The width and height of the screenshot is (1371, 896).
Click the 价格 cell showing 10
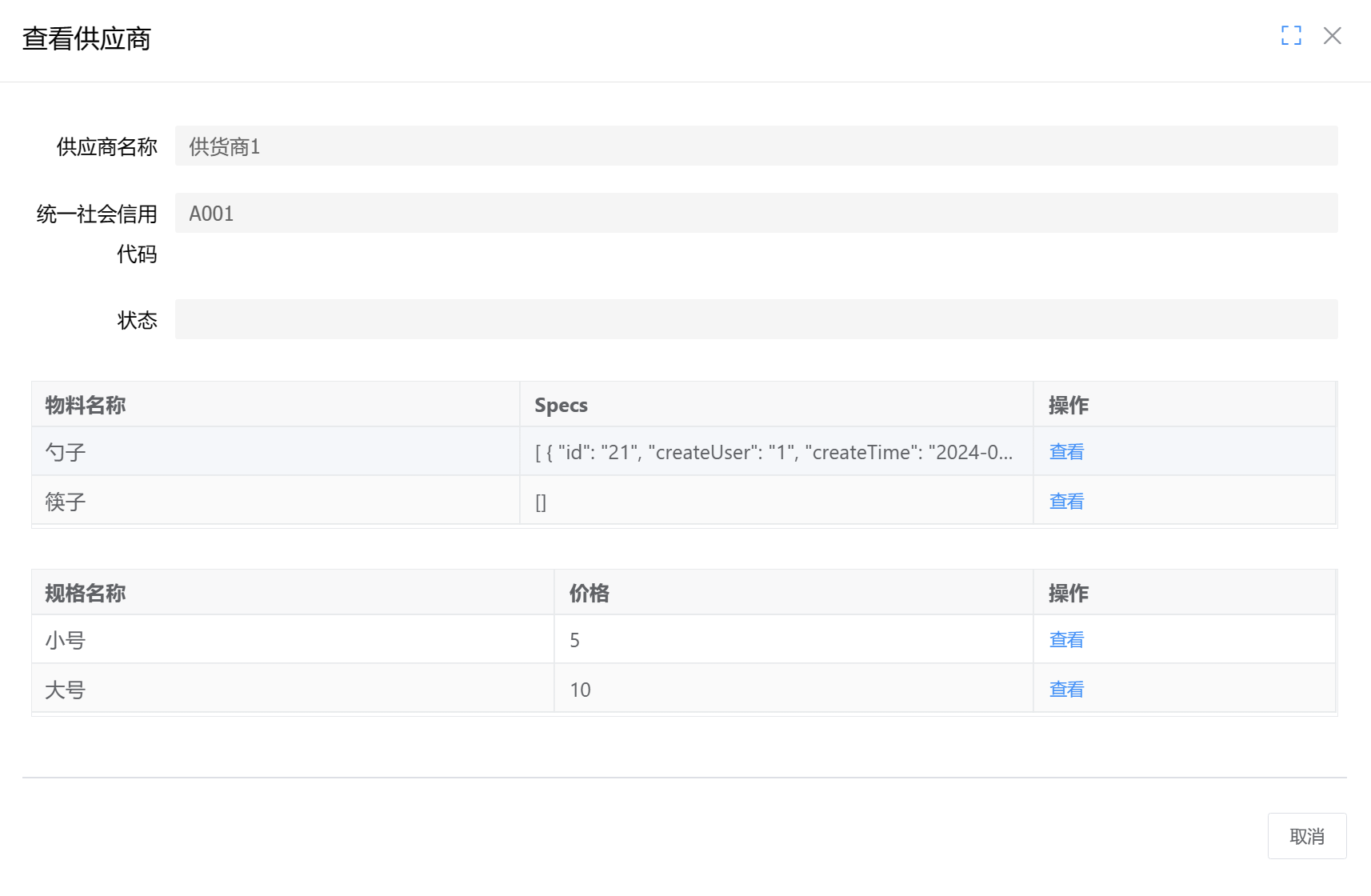[580, 689]
